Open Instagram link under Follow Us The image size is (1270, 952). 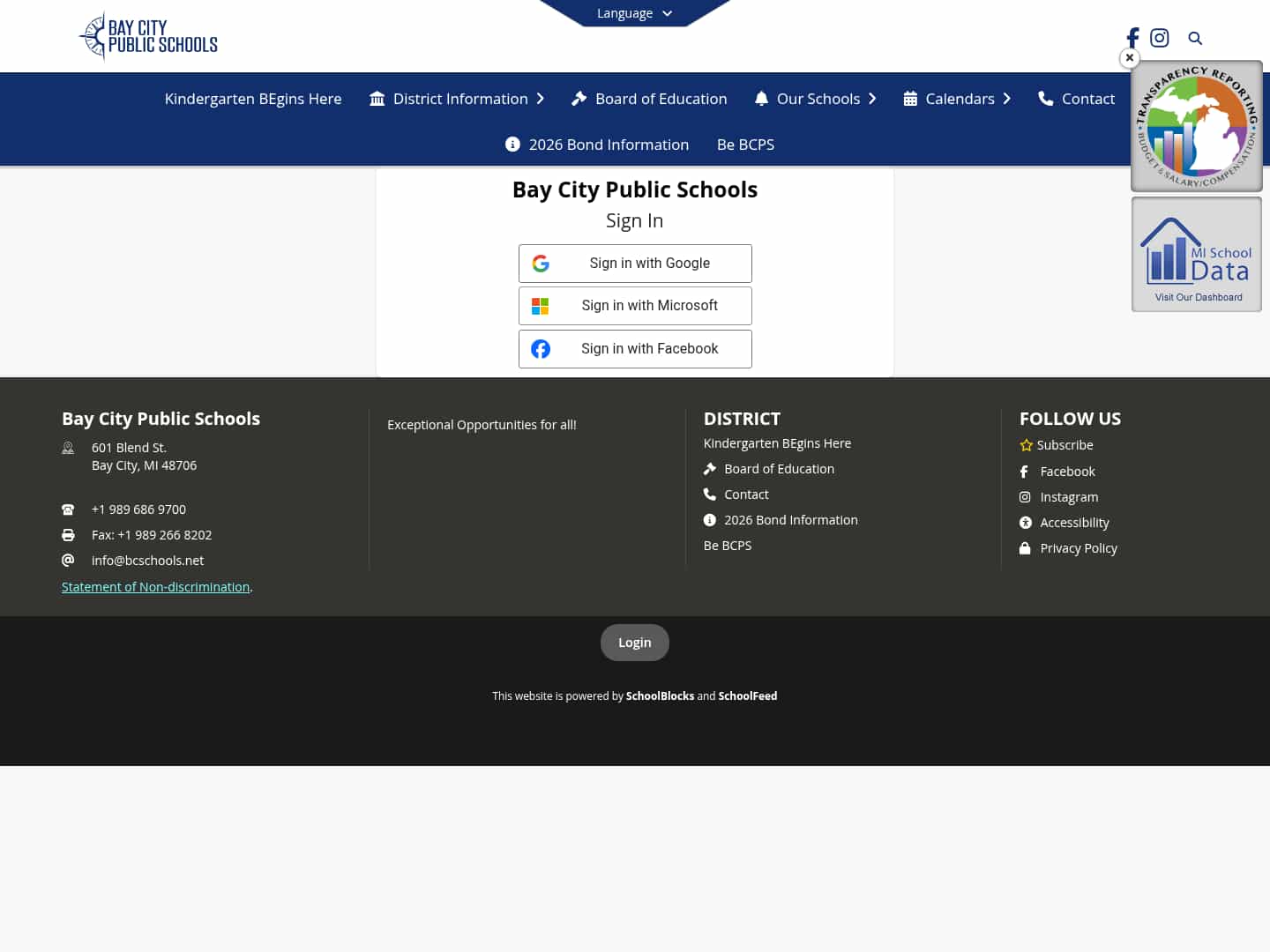(1059, 497)
